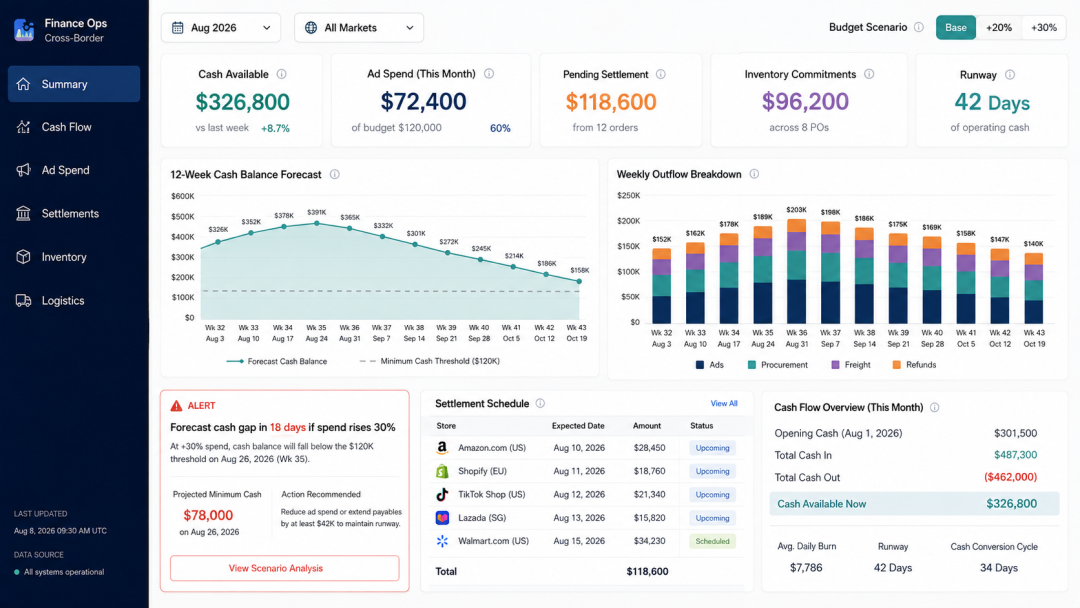Click the Runway card info icon

[x=1010, y=74]
